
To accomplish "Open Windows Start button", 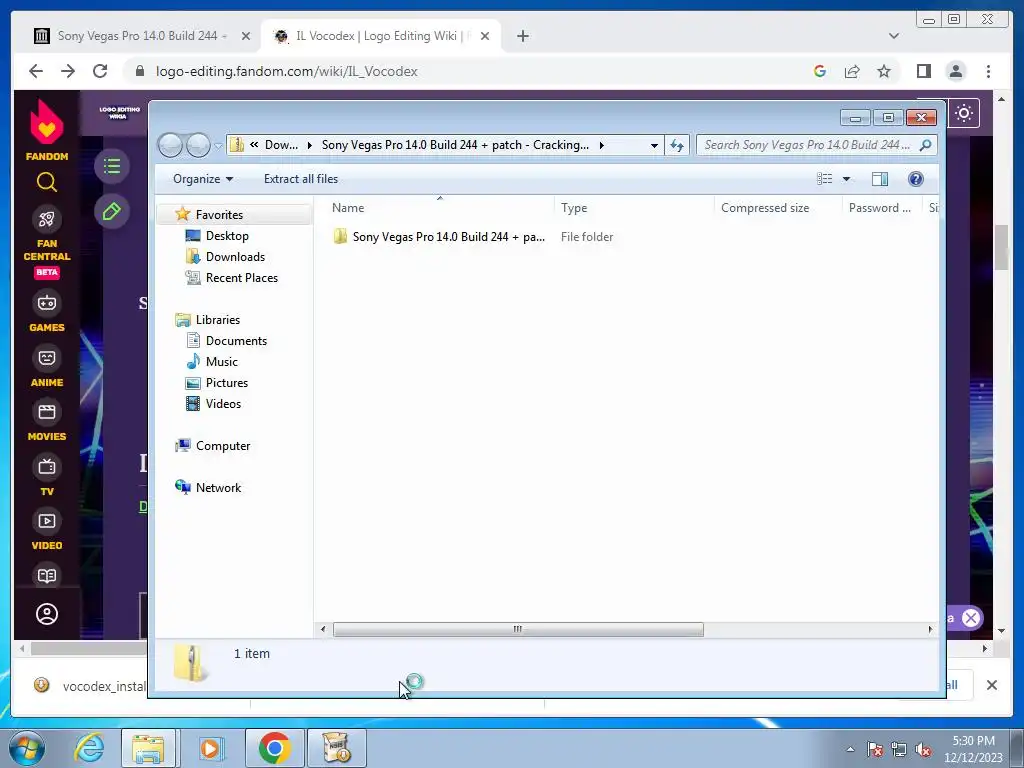I will [x=26, y=748].
